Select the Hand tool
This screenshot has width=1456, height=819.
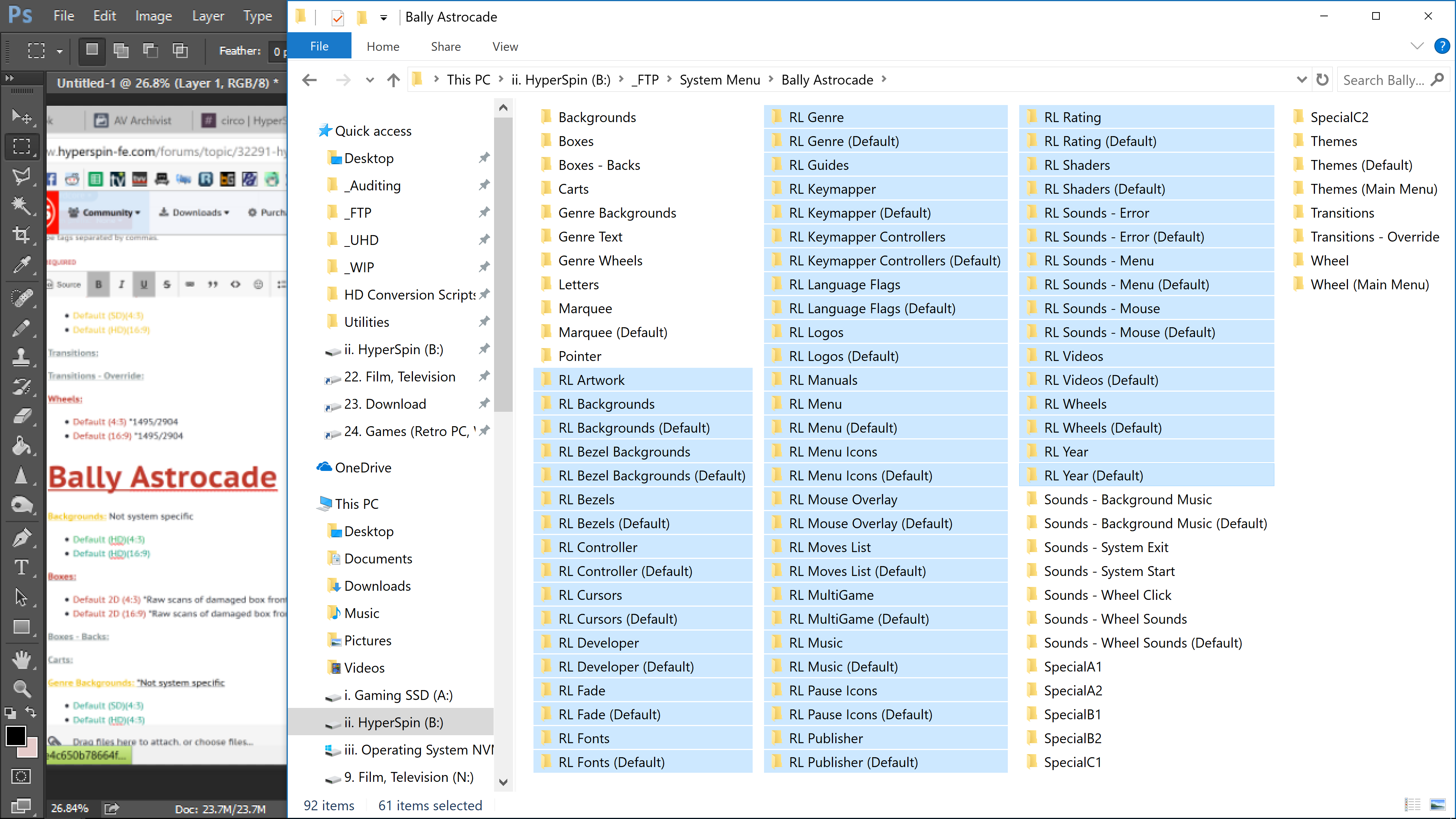point(22,659)
